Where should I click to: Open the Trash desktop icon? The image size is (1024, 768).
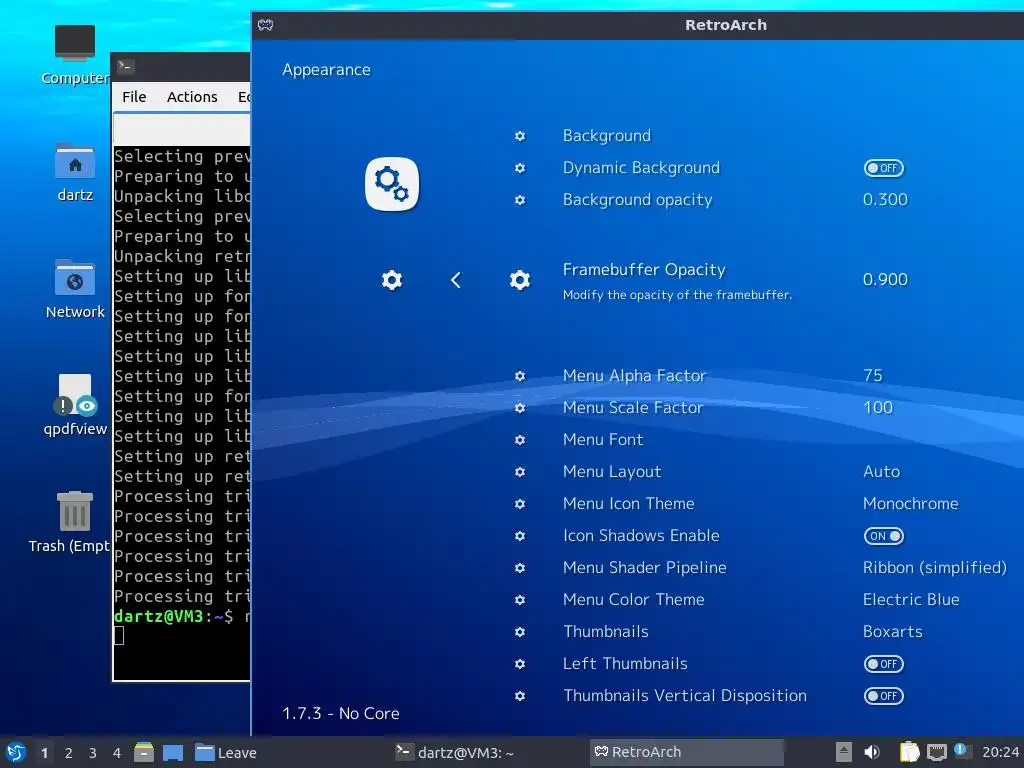click(70, 522)
